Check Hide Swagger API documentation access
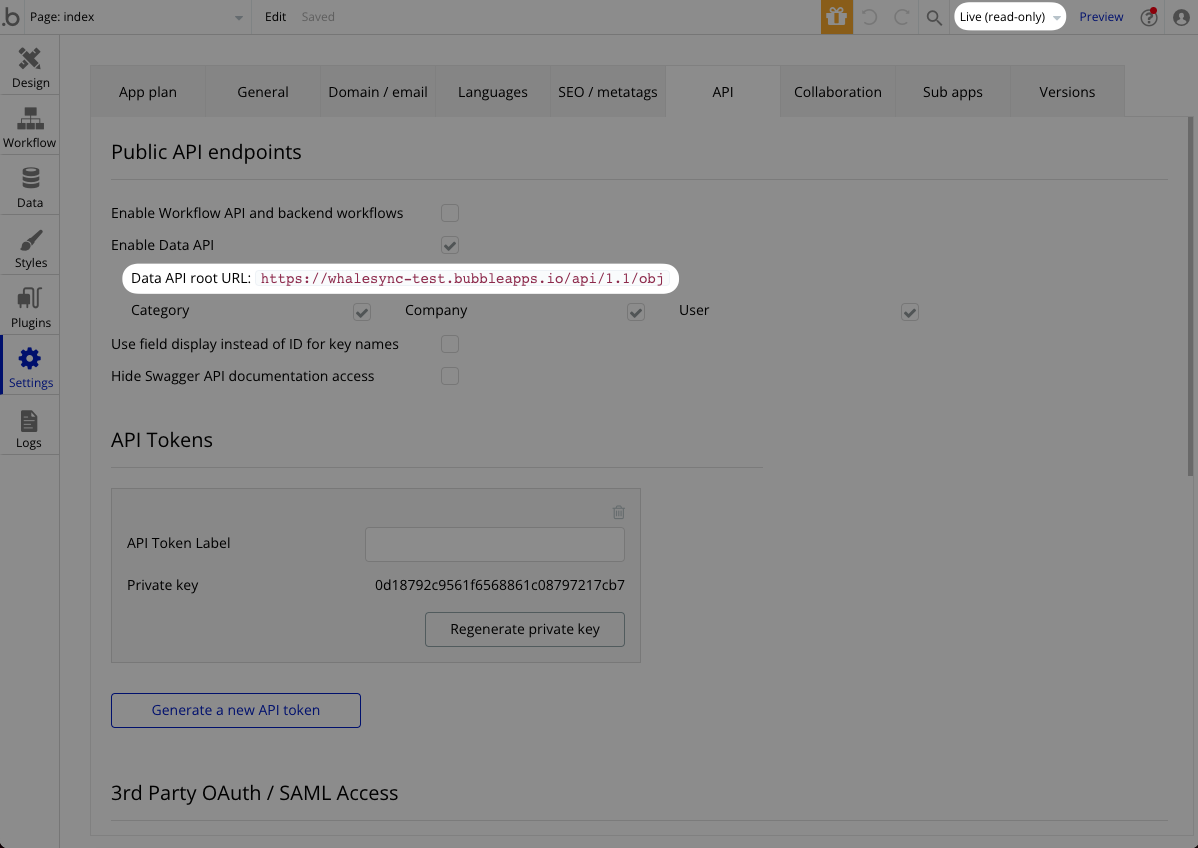 pos(450,376)
